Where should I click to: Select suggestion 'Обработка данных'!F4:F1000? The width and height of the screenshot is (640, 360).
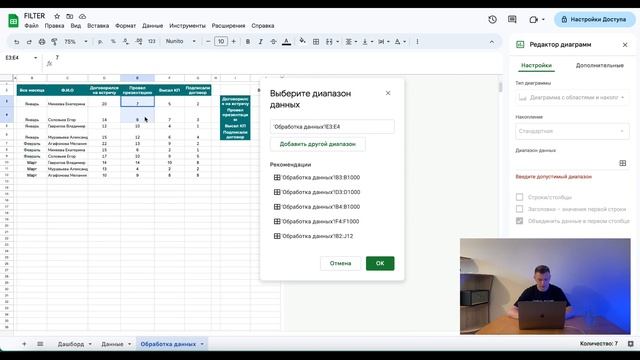(x=316, y=222)
